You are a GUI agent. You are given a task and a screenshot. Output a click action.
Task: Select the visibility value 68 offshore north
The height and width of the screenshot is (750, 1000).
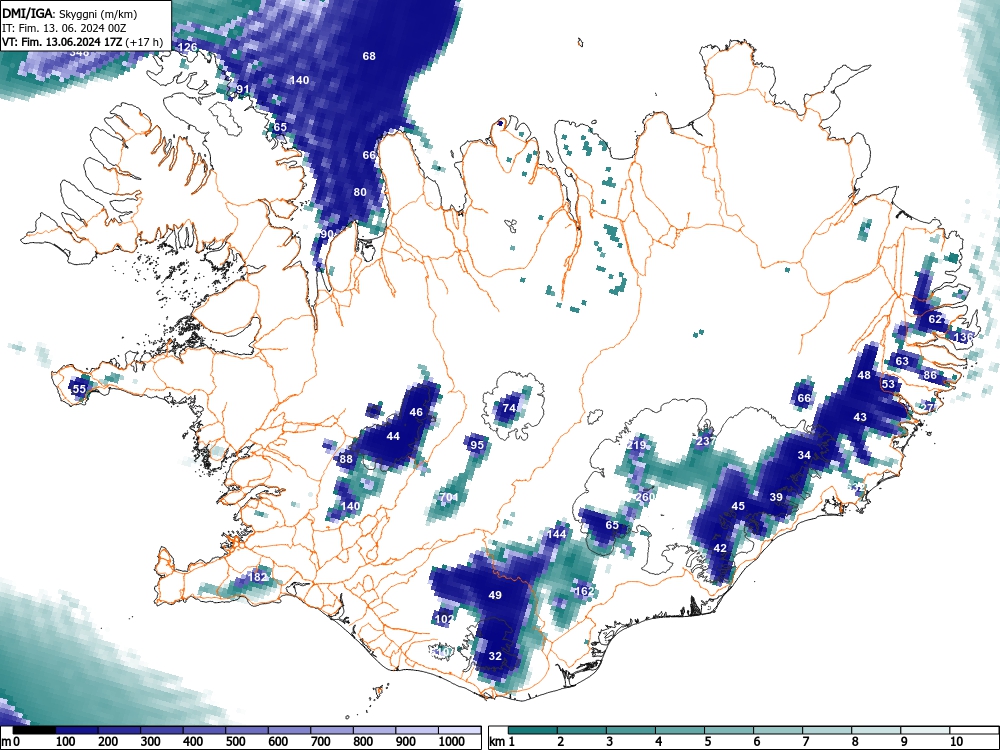[369, 56]
